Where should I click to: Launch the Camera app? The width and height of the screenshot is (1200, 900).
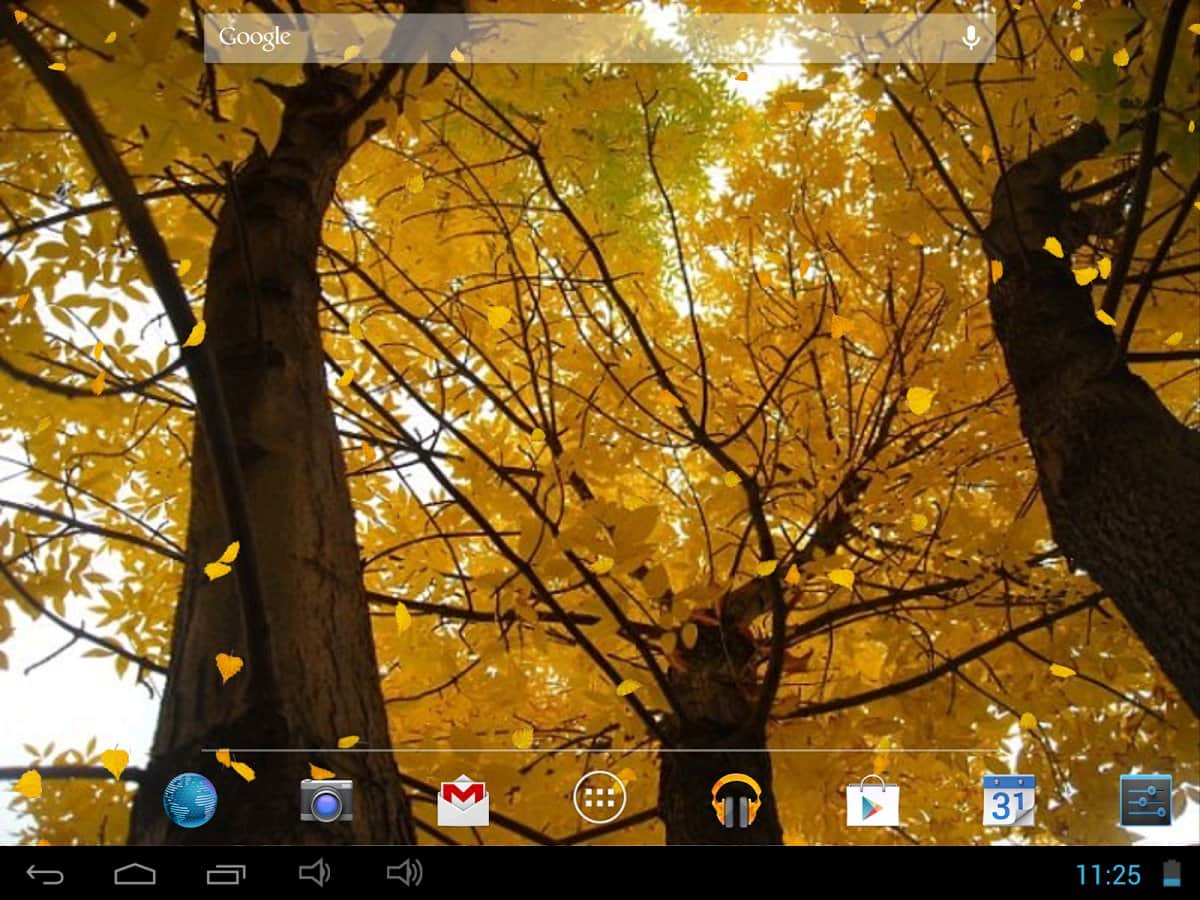click(327, 800)
